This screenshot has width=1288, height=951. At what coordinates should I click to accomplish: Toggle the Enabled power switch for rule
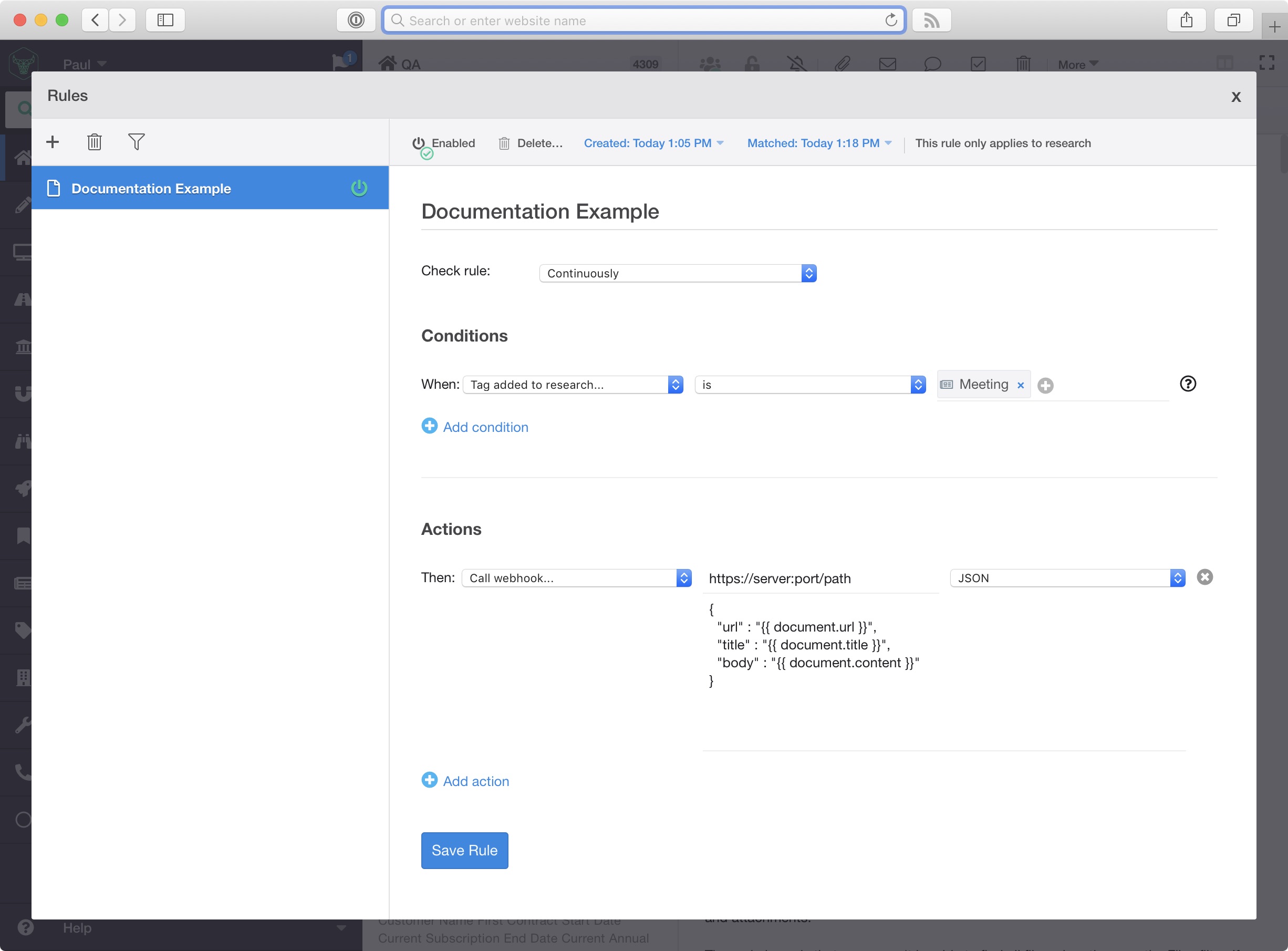coord(420,144)
